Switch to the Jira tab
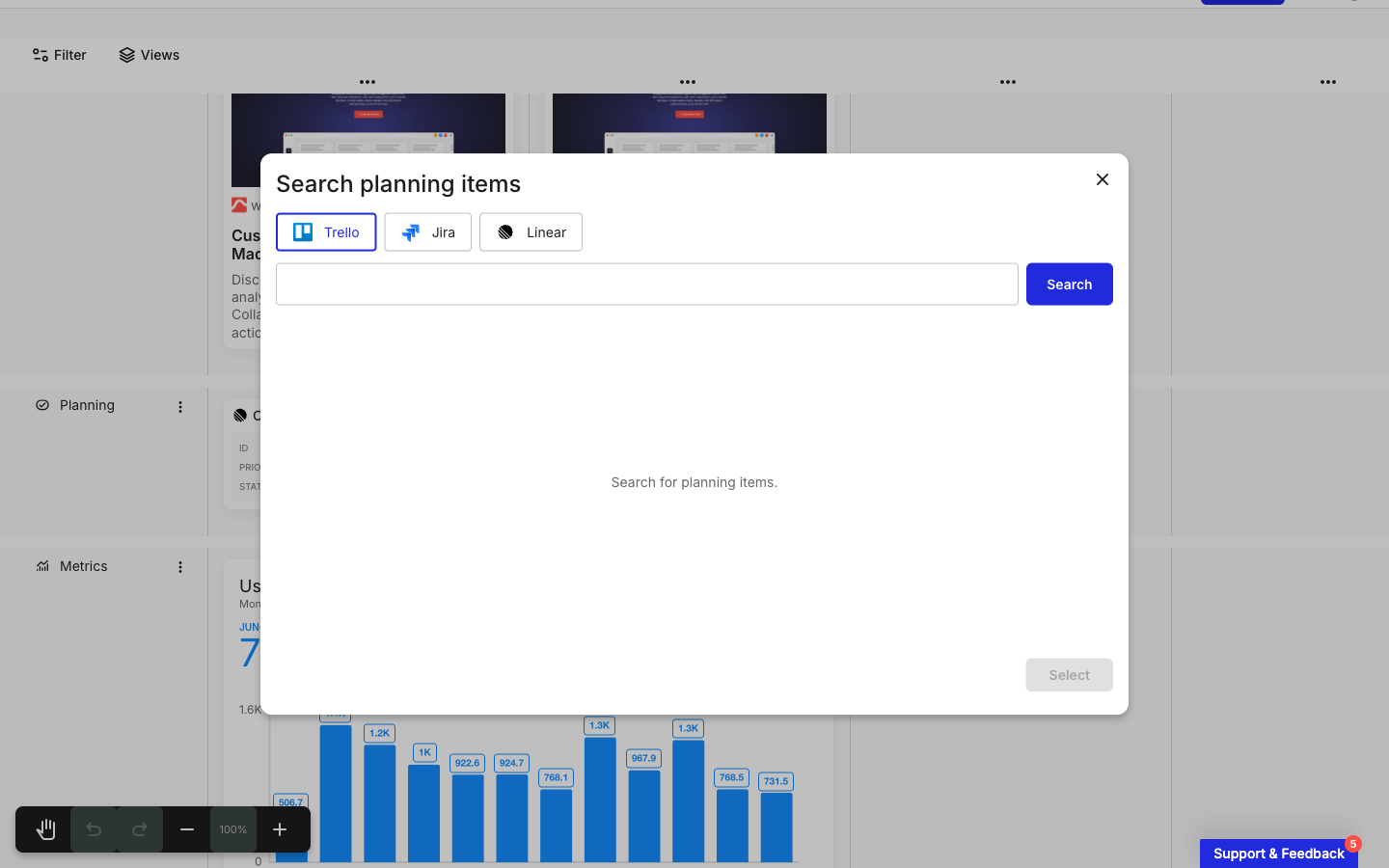 pyautogui.click(x=427, y=232)
